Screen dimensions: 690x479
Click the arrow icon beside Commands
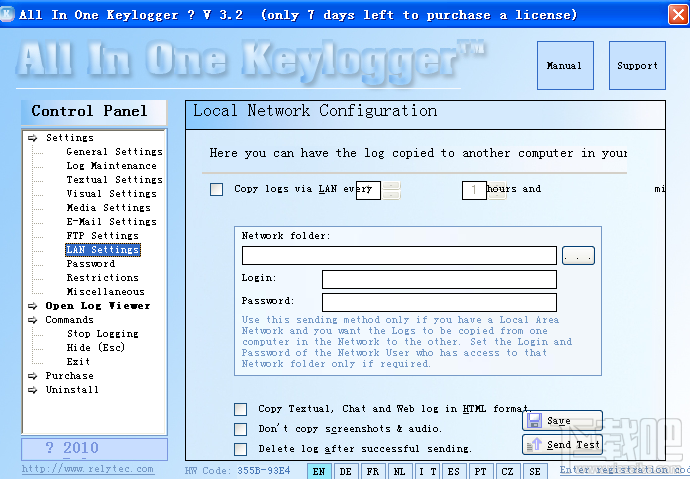(33, 320)
